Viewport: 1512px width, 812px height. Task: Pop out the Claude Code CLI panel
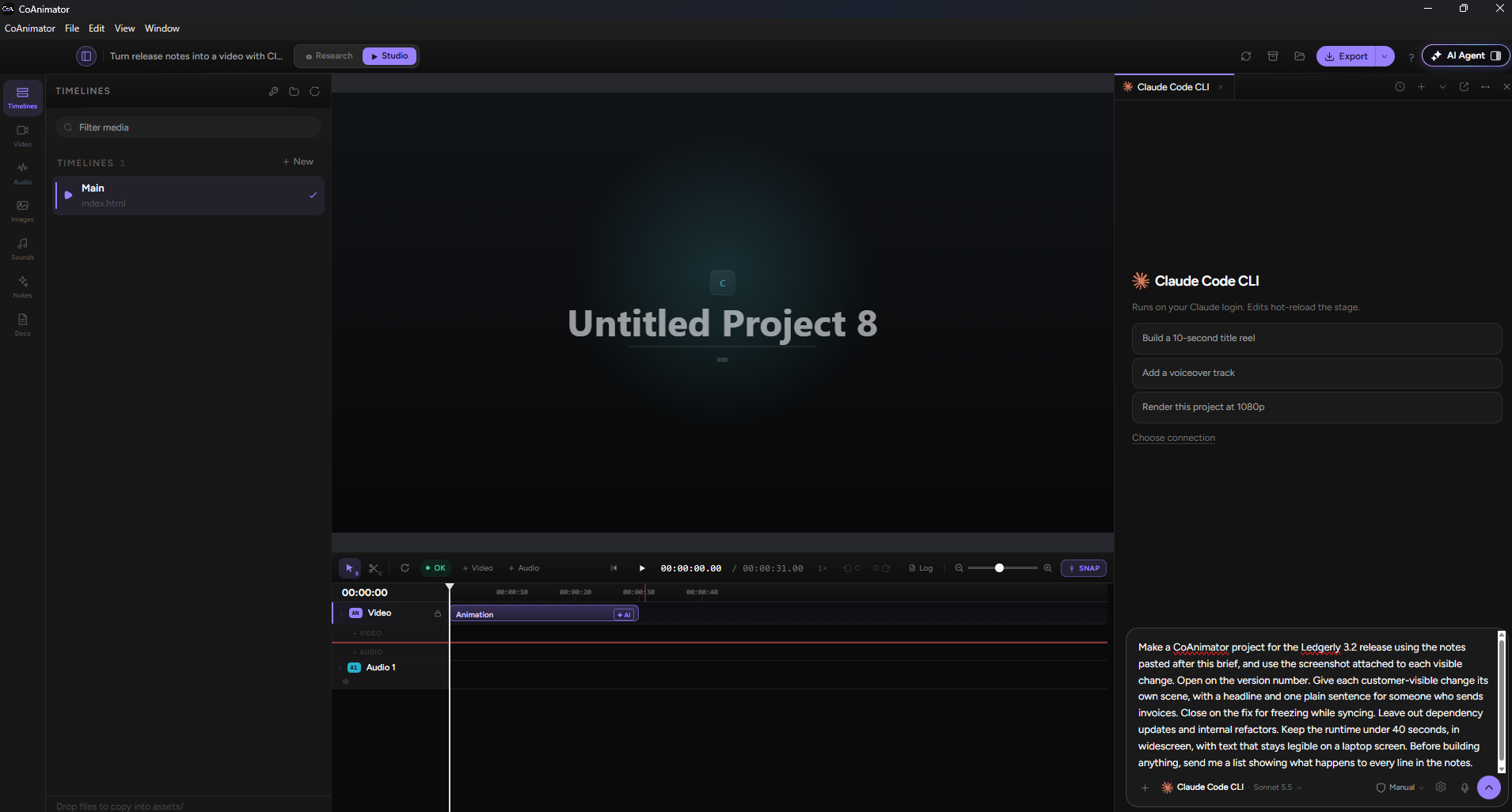pos(1464,87)
